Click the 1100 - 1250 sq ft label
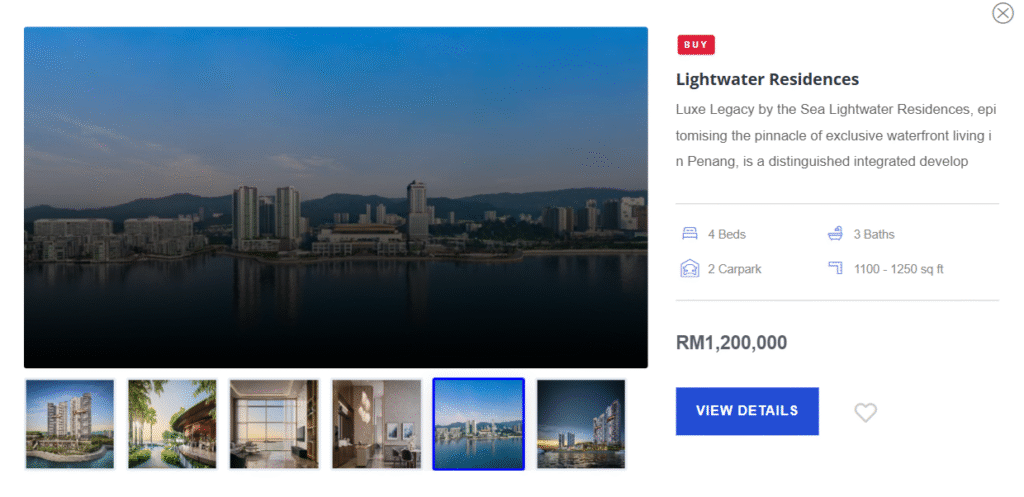1024x497 pixels. tap(899, 268)
